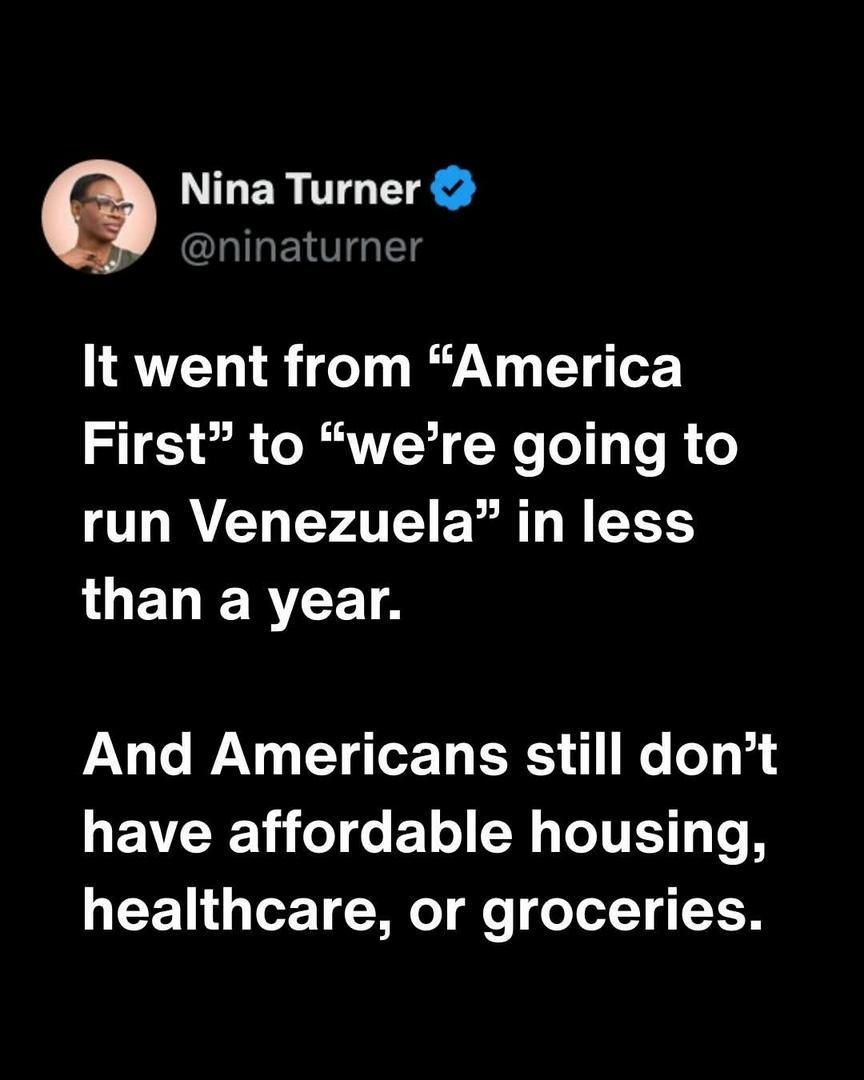This screenshot has width=864, height=1080.
Task: Click Nina Turner's profile picture
Action: coord(99,216)
